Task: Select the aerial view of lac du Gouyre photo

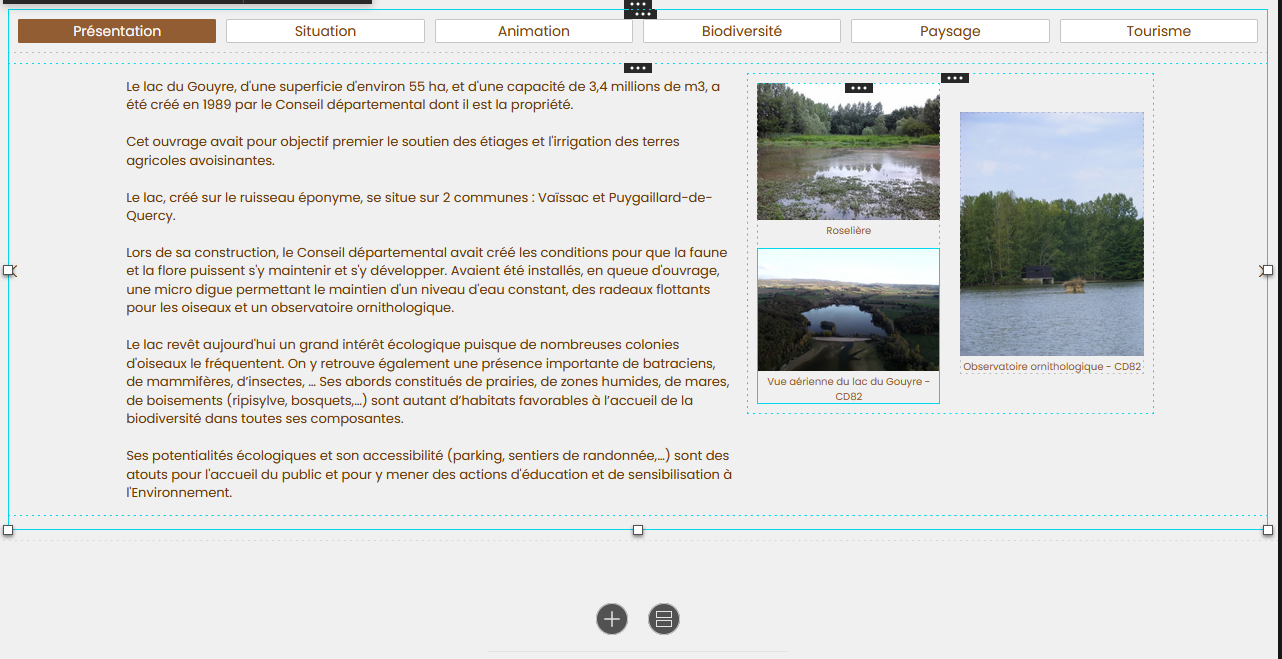Action: (x=848, y=309)
